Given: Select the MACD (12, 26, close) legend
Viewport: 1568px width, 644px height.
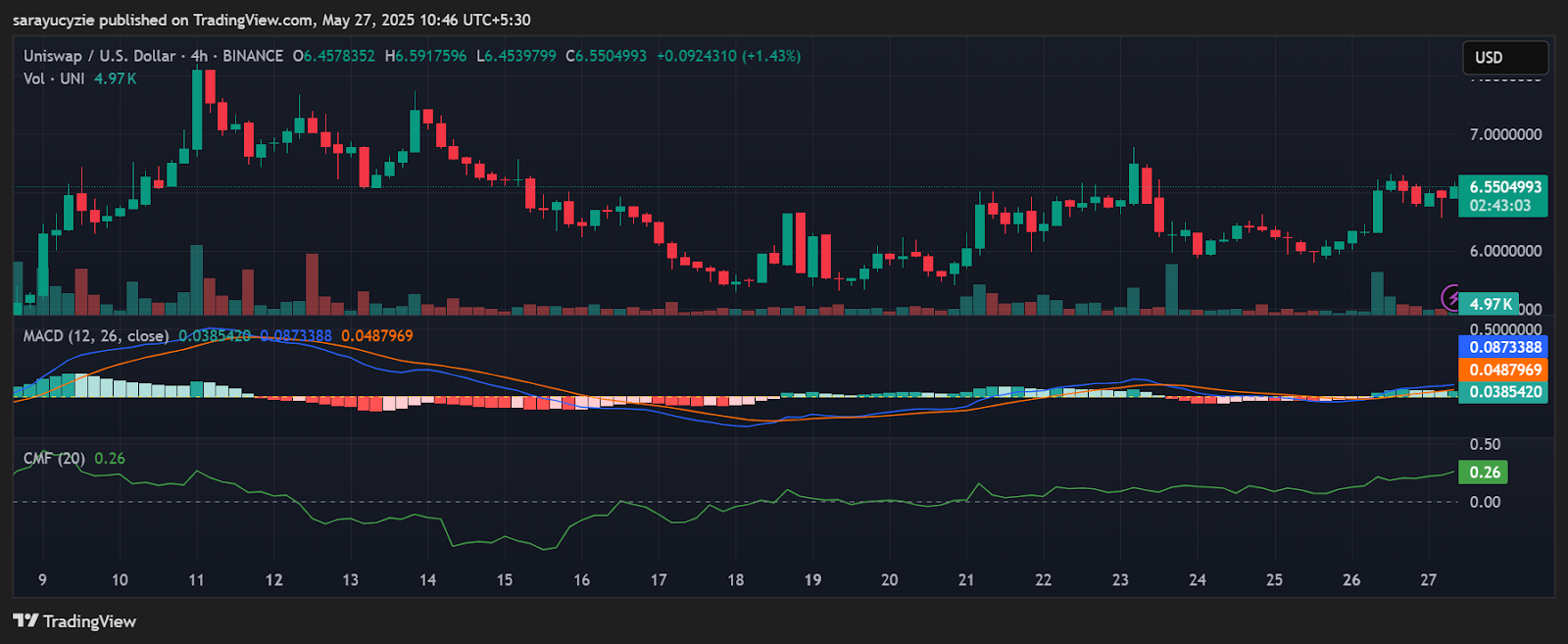Looking at the screenshot, I should (96, 336).
